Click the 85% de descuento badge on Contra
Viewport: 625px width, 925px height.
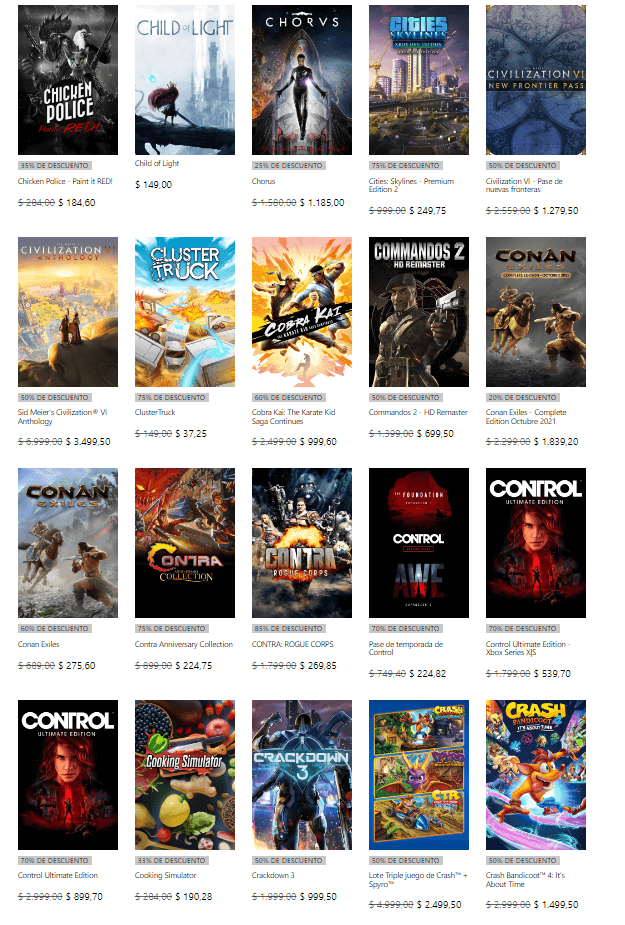tap(289, 629)
